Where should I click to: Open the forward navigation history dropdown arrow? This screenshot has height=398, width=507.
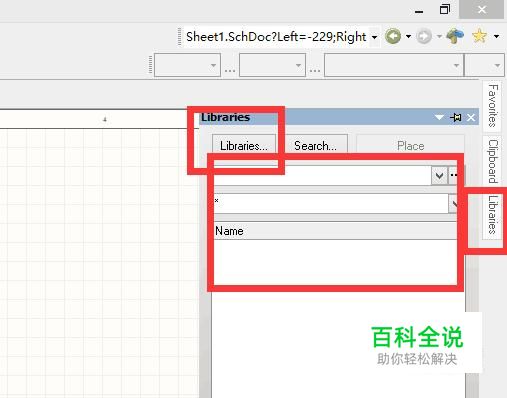(x=439, y=36)
